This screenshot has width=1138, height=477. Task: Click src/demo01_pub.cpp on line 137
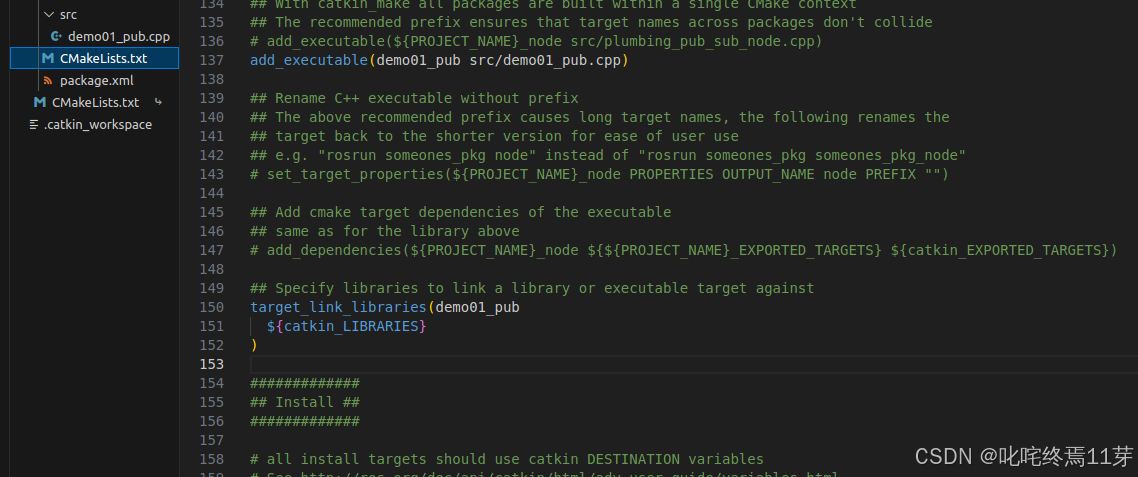[545, 60]
